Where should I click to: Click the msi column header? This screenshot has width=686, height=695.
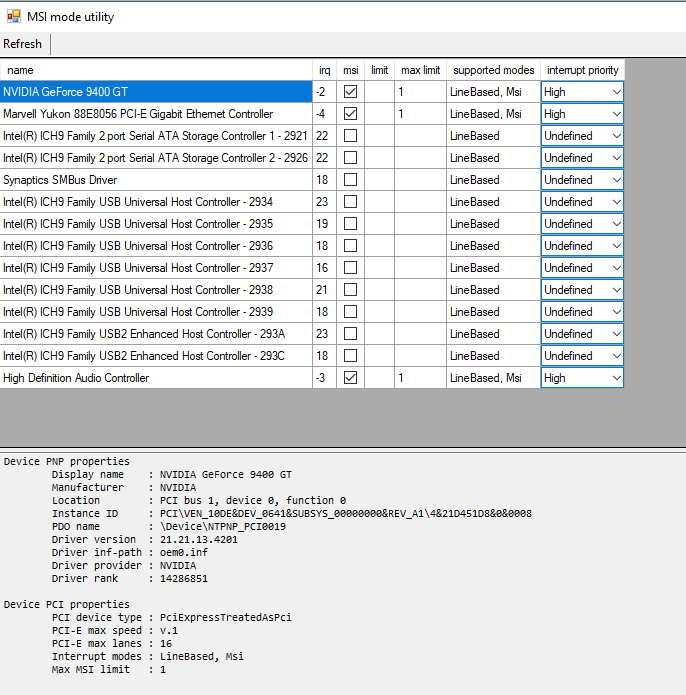point(351,70)
